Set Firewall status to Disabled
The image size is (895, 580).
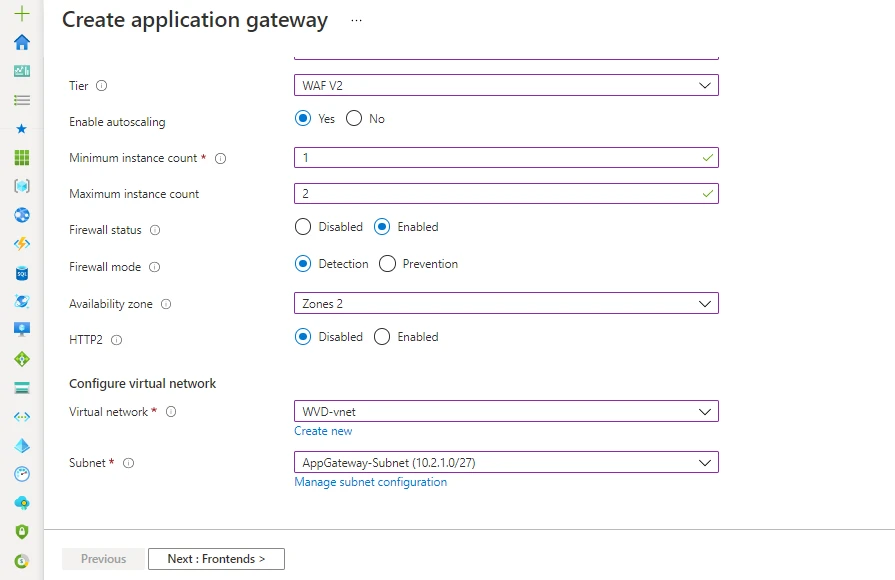(x=304, y=227)
